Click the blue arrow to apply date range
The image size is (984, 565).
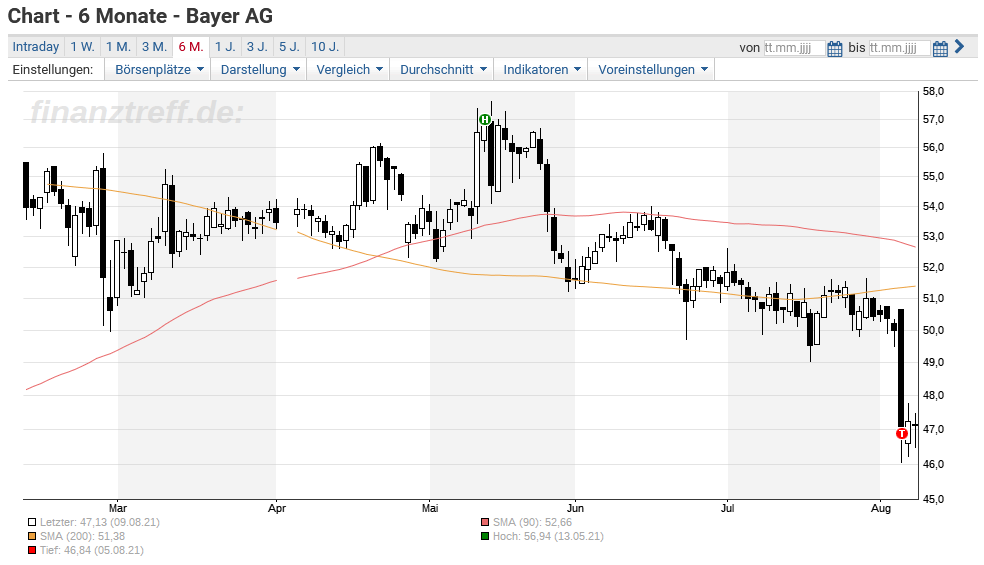click(x=959, y=46)
